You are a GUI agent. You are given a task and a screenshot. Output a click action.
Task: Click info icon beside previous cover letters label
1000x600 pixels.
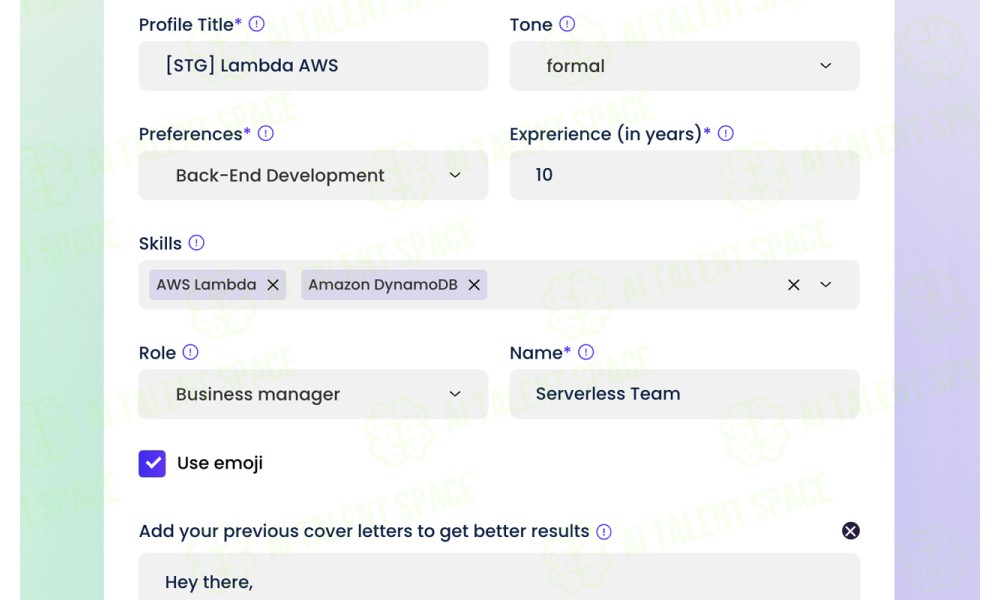pyautogui.click(x=604, y=532)
